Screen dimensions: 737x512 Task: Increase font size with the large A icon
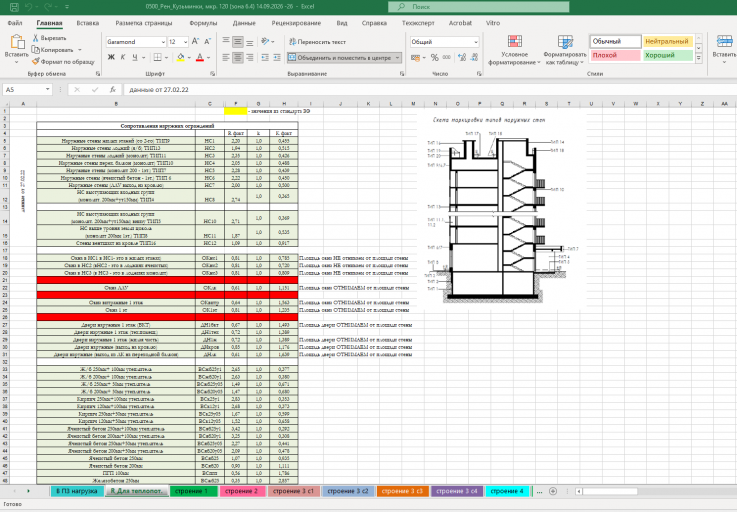point(196,42)
